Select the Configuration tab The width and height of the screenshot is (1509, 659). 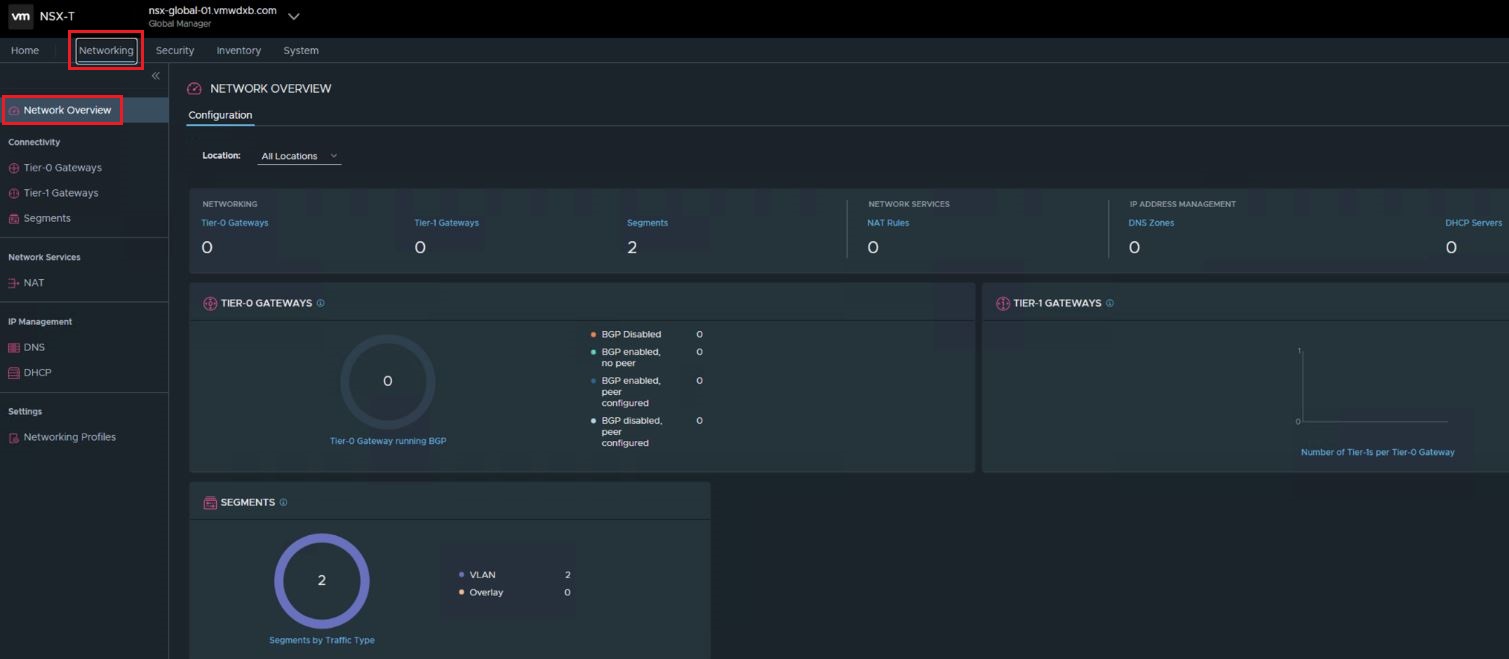(220, 115)
